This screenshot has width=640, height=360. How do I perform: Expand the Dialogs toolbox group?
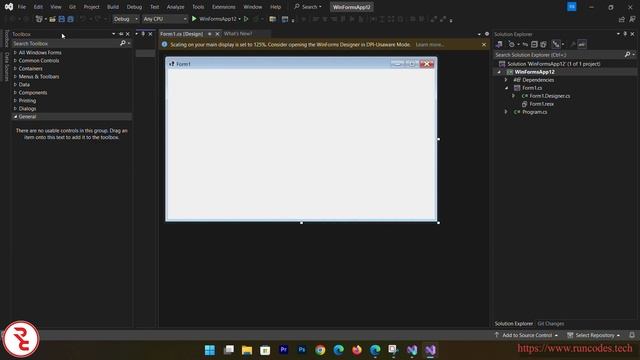15,109
